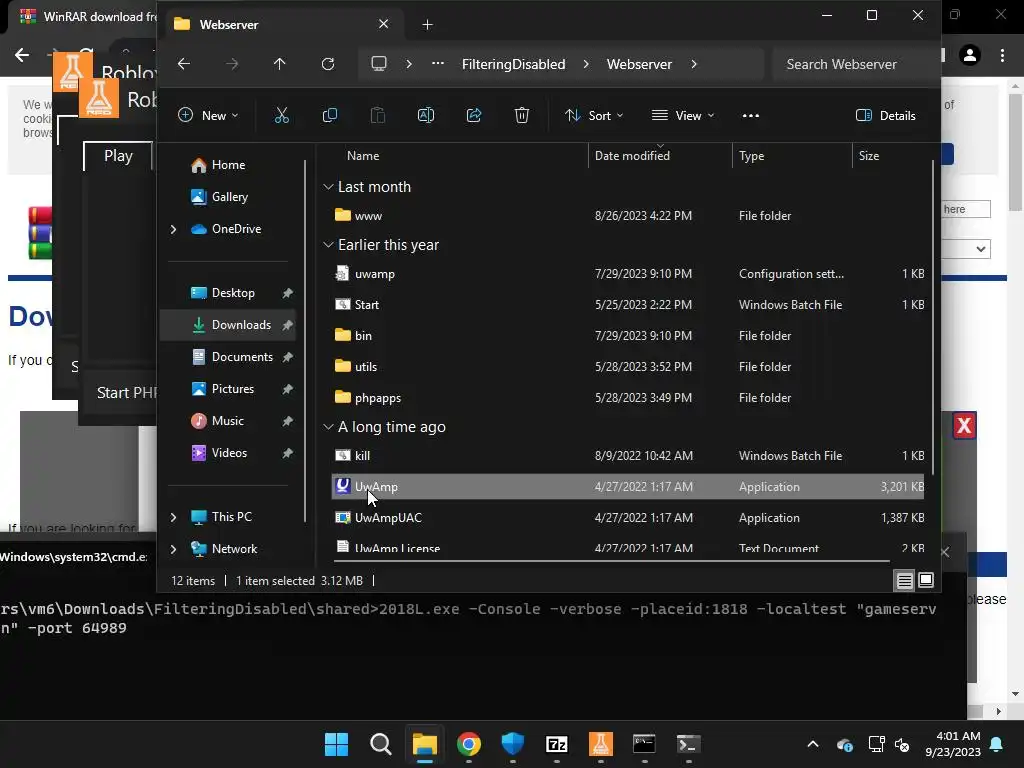Select the phpapps folder

[628, 398]
